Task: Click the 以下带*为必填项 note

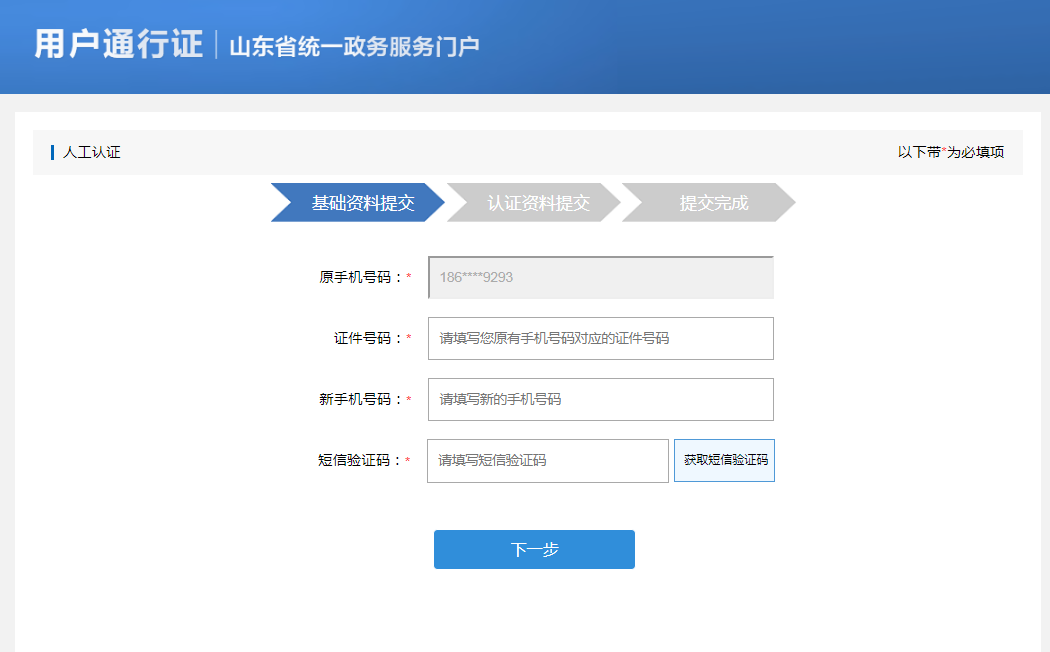Action: [x=951, y=152]
